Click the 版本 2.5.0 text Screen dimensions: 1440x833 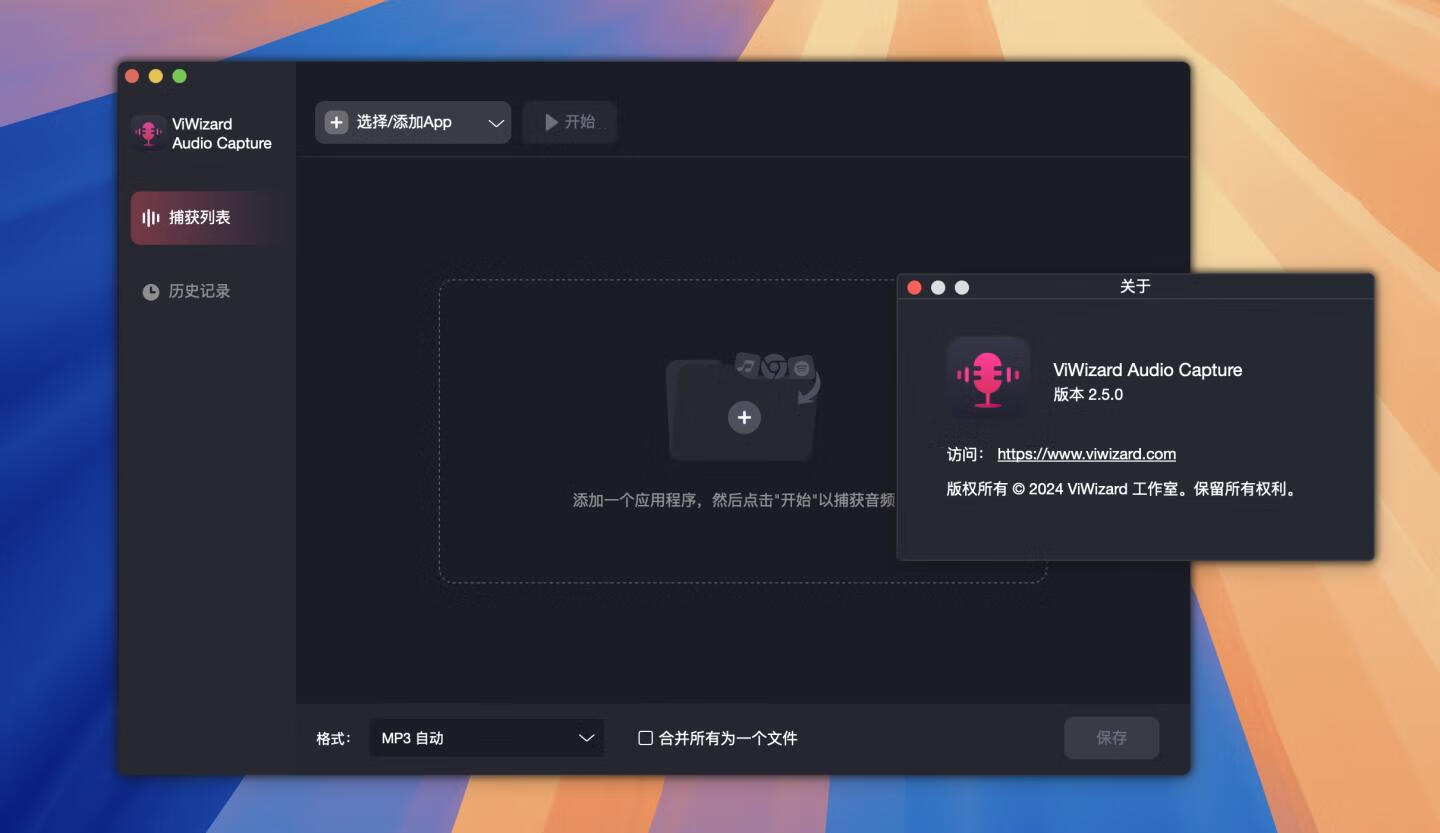(1088, 395)
